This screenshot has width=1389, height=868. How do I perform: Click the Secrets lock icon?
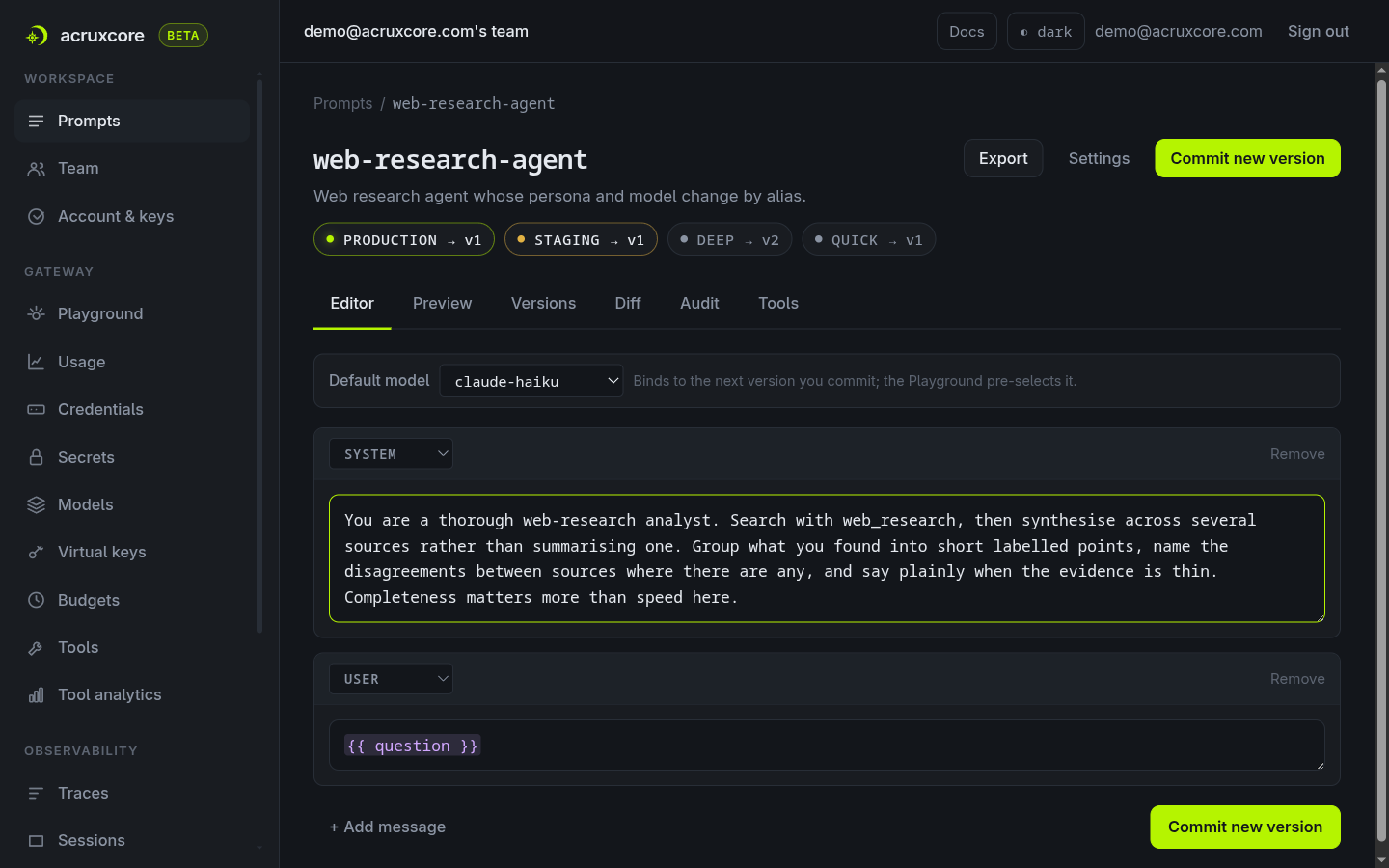(36, 457)
